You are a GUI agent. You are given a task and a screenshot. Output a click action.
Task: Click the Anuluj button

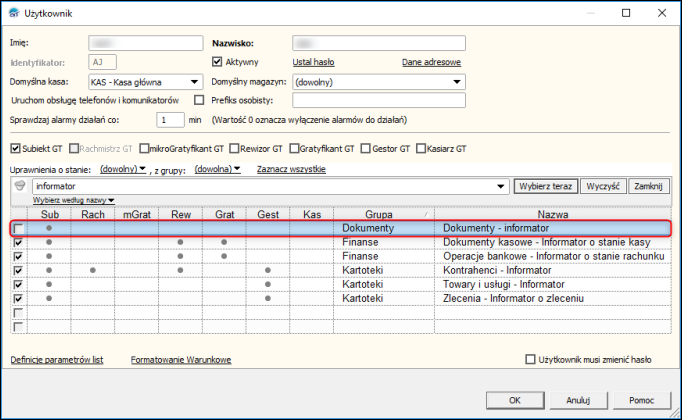coord(578,400)
